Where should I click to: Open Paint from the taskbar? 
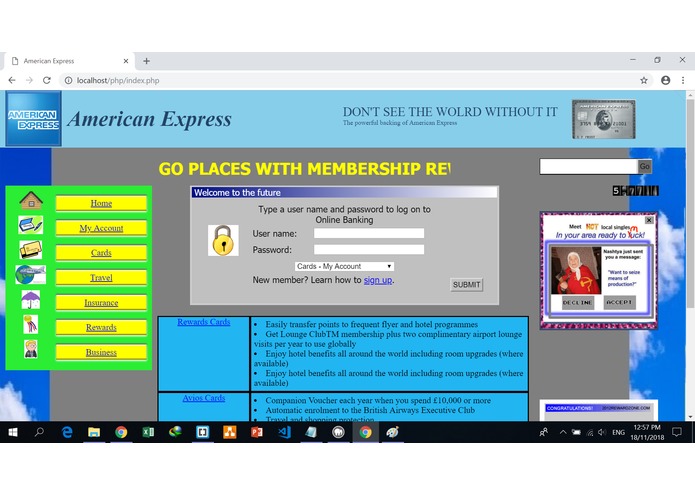coord(392,432)
